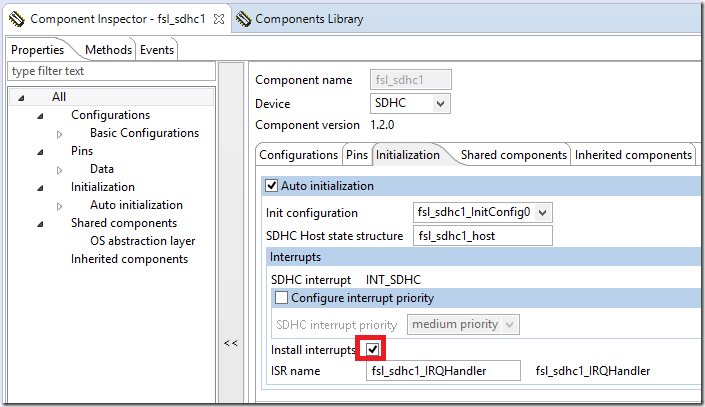The image size is (705, 407).
Task: Collapse the Initialization tree node
Action: coord(40,188)
